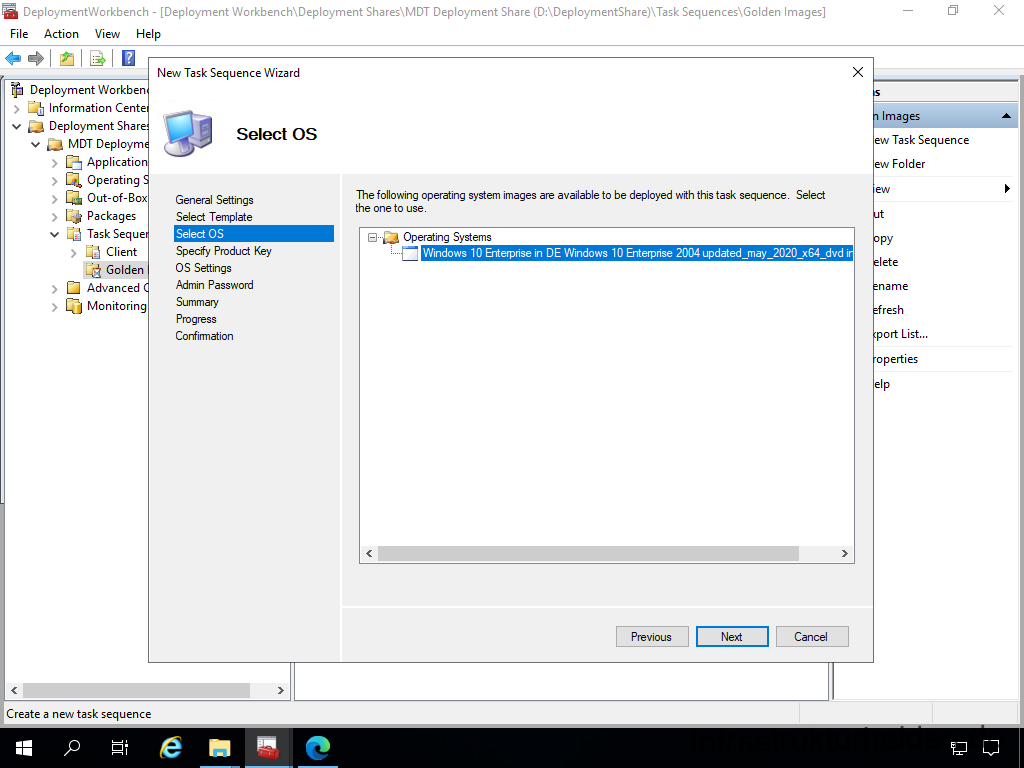Screen dimensions: 1024x768
Task: Click the OS list horizontal scrollbar
Action: (x=588, y=554)
